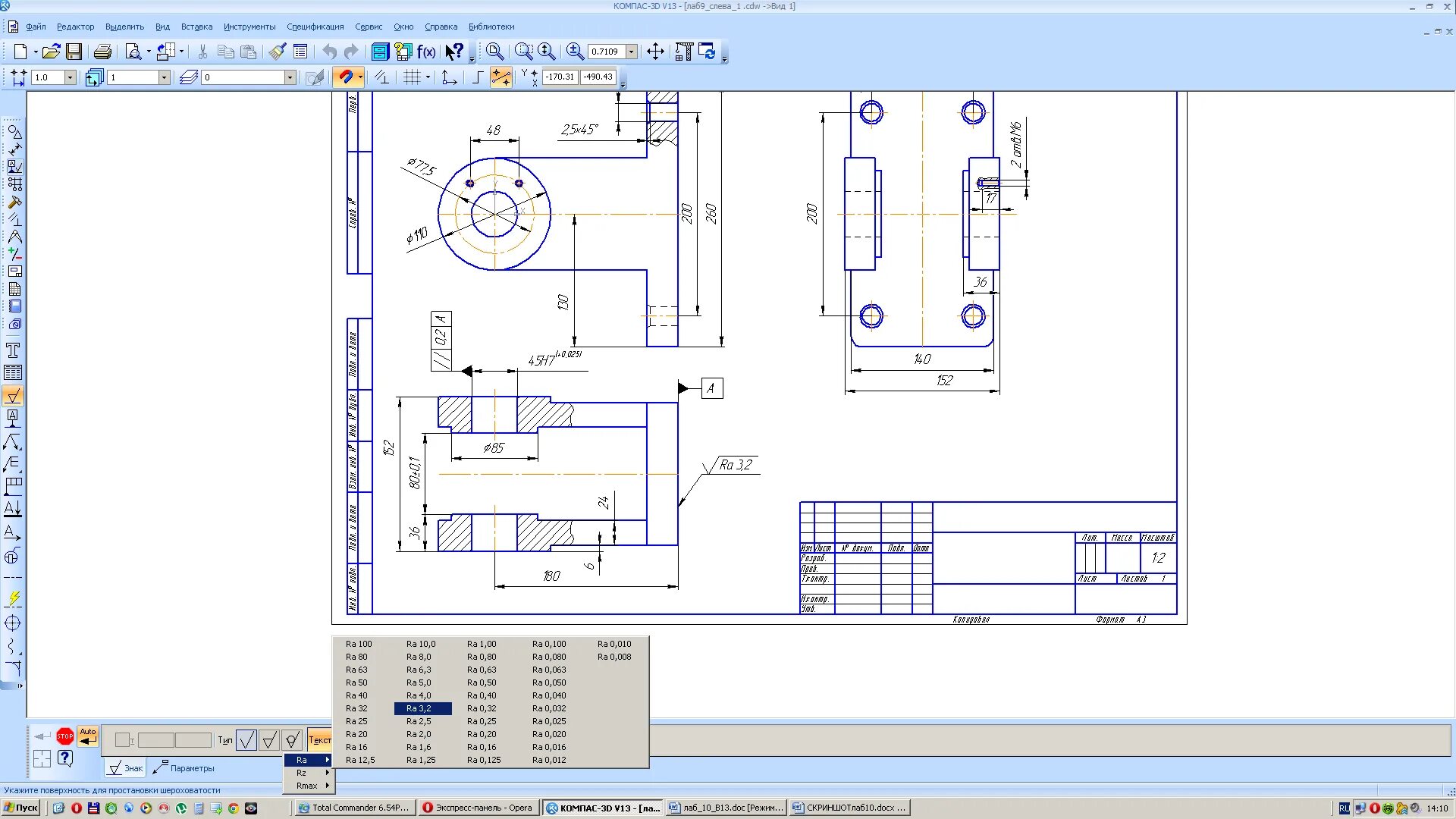Expand the Rmax submenu entry

coord(308,786)
